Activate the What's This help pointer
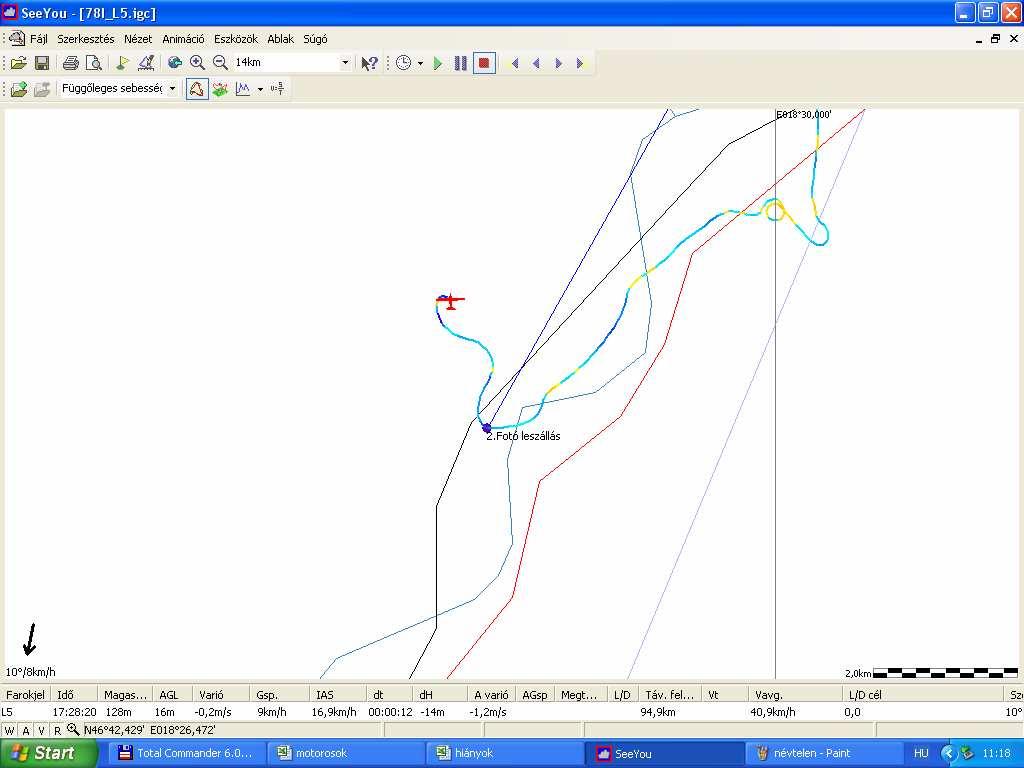 [369, 63]
